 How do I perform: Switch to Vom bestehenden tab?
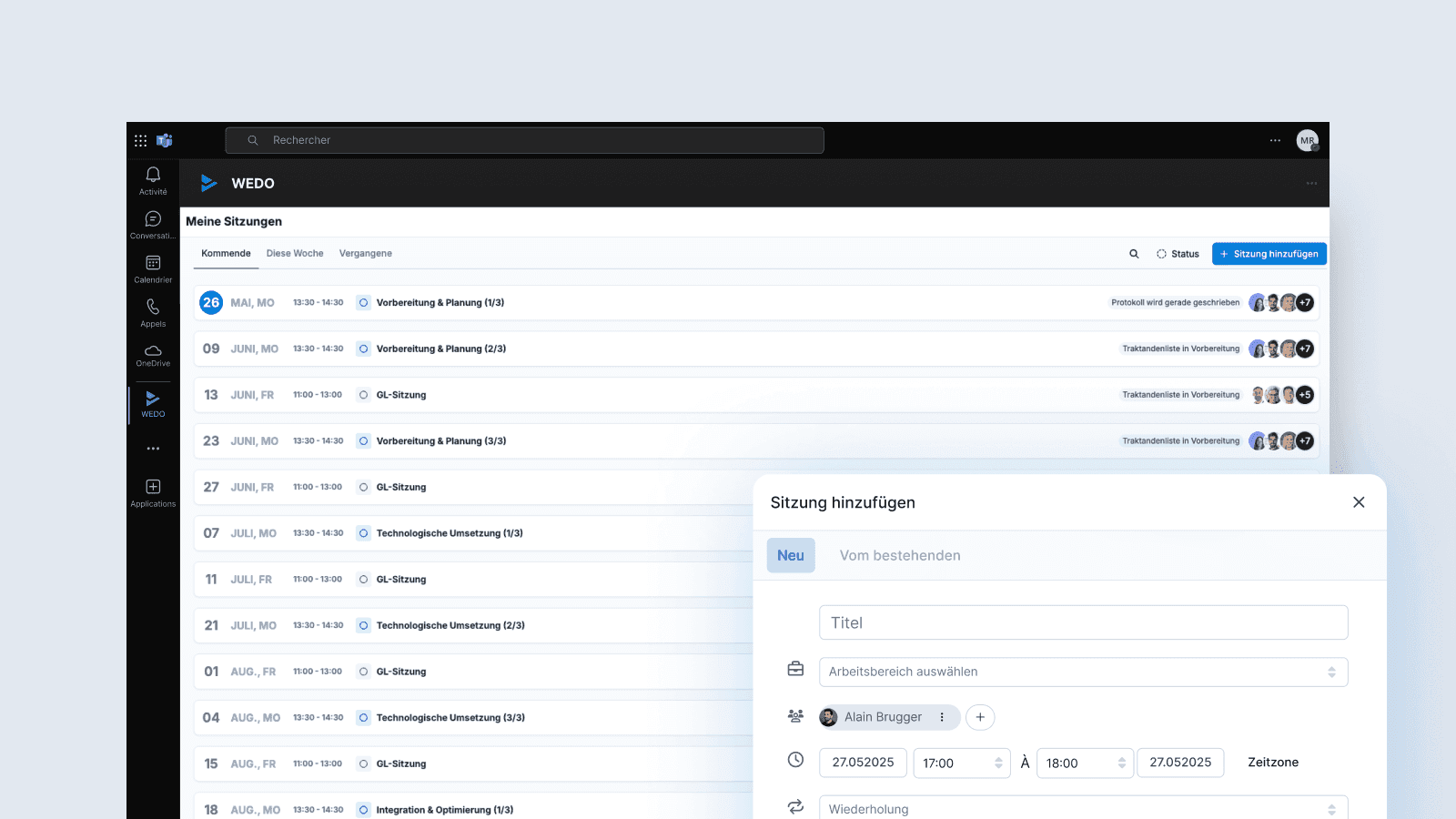coord(900,555)
